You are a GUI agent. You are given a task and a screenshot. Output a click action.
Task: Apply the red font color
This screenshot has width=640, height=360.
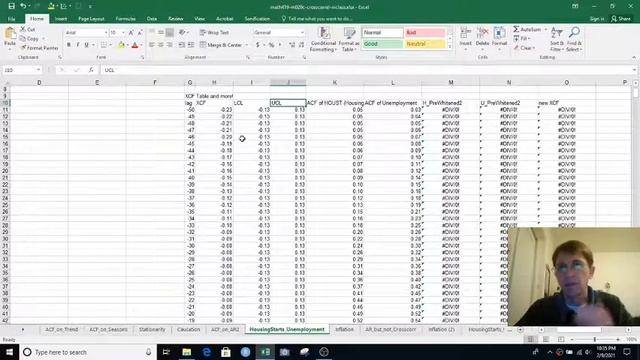tap(135, 45)
